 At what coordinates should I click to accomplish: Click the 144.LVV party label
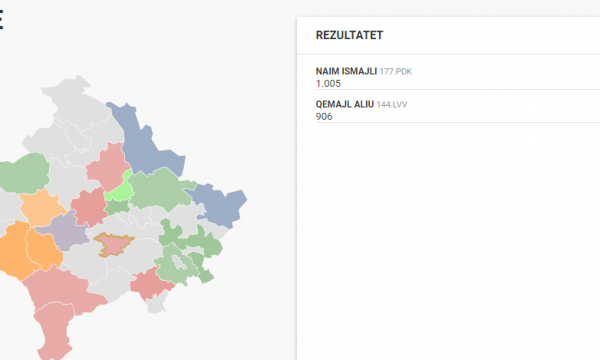point(392,104)
